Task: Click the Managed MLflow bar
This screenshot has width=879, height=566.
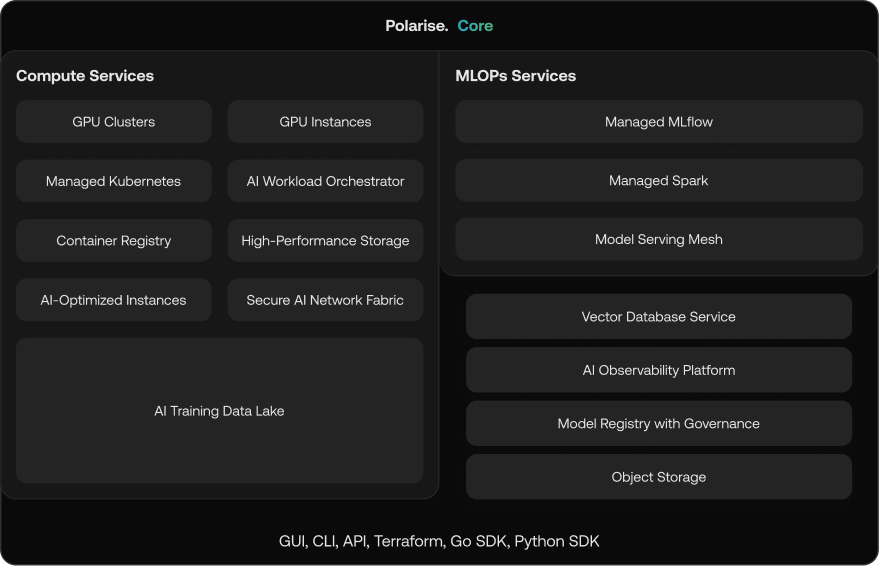Action: coord(659,122)
